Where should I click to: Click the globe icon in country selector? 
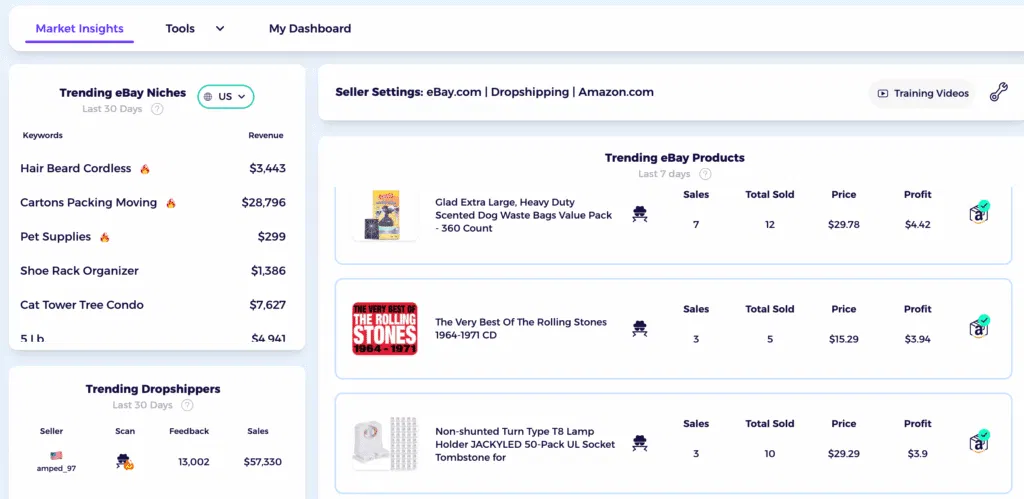(x=208, y=97)
